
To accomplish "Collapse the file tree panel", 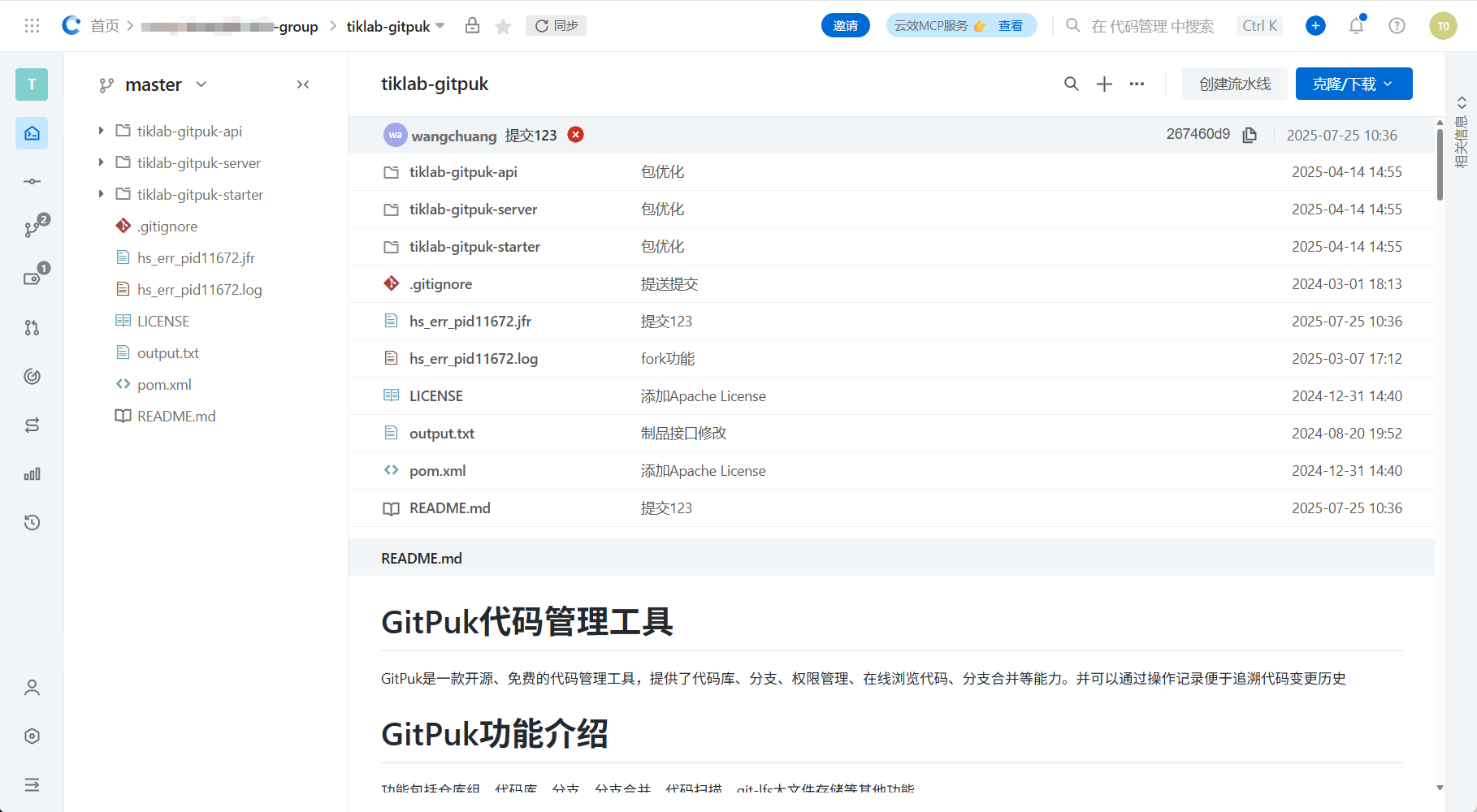I will point(303,84).
